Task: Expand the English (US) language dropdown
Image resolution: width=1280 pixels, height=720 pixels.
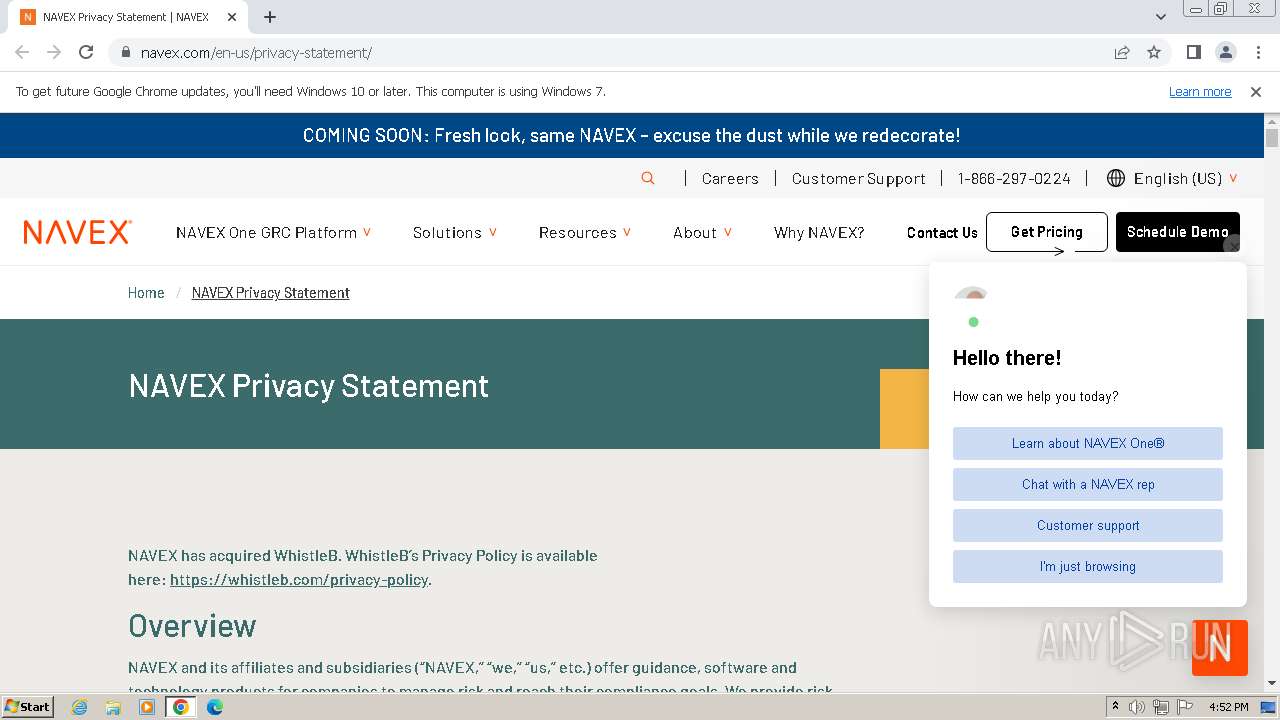Action: pyautogui.click(x=1186, y=179)
